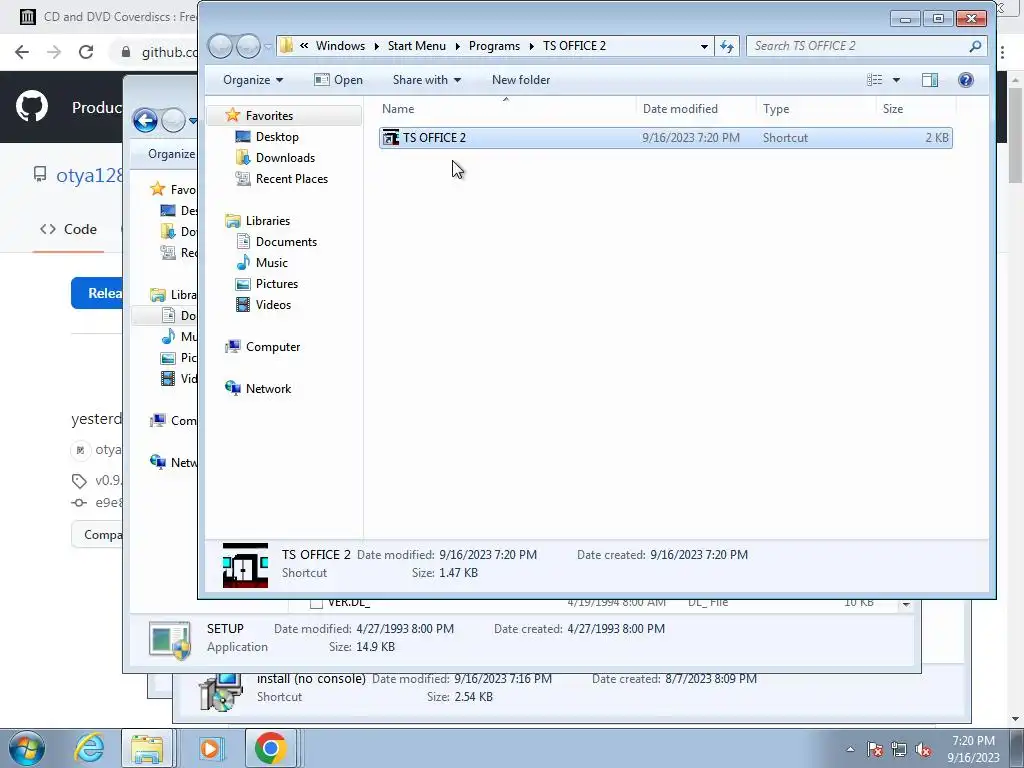The height and width of the screenshot is (768, 1024).
Task: Click the SETUP application icon in details pane
Action: pyautogui.click(x=170, y=639)
